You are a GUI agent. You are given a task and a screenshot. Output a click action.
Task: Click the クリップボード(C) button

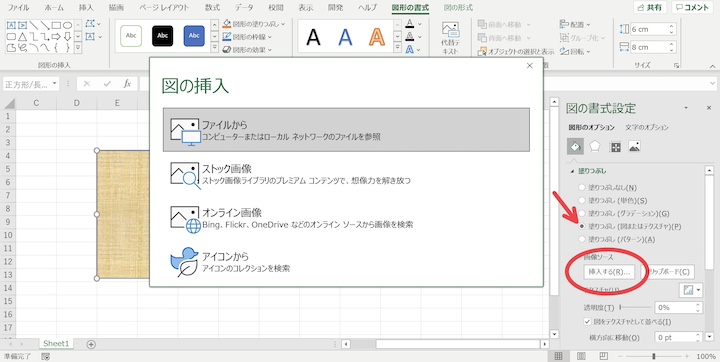[x=669, y=272]
